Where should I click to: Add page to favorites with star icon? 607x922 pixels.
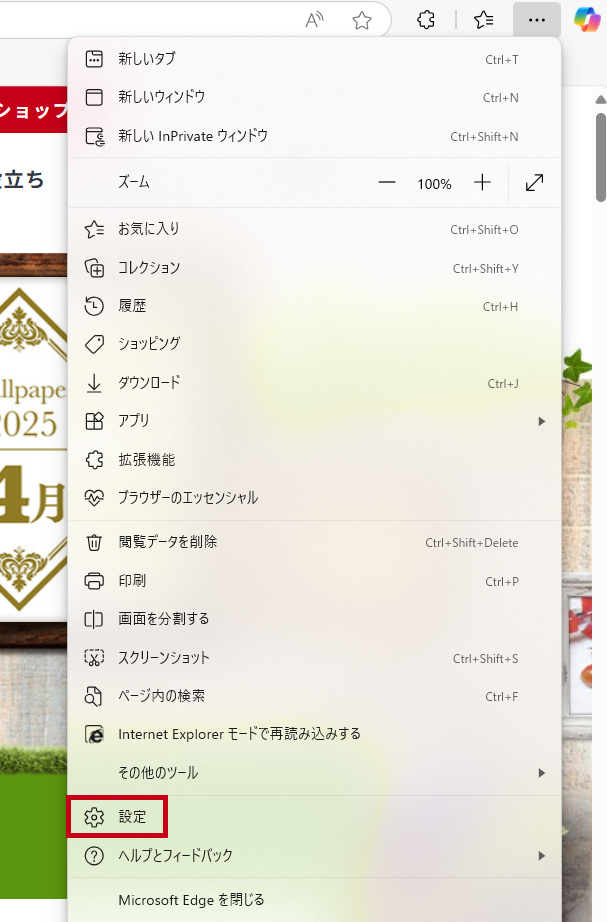click(x=362, y=20)
